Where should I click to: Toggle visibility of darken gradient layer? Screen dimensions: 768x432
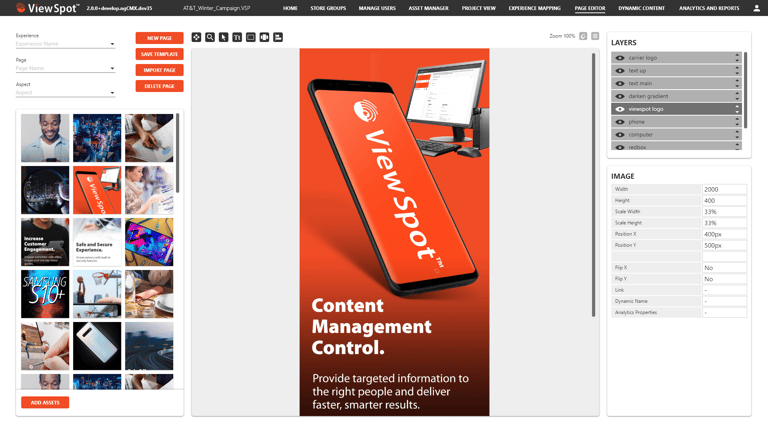[x=620, y=96]
